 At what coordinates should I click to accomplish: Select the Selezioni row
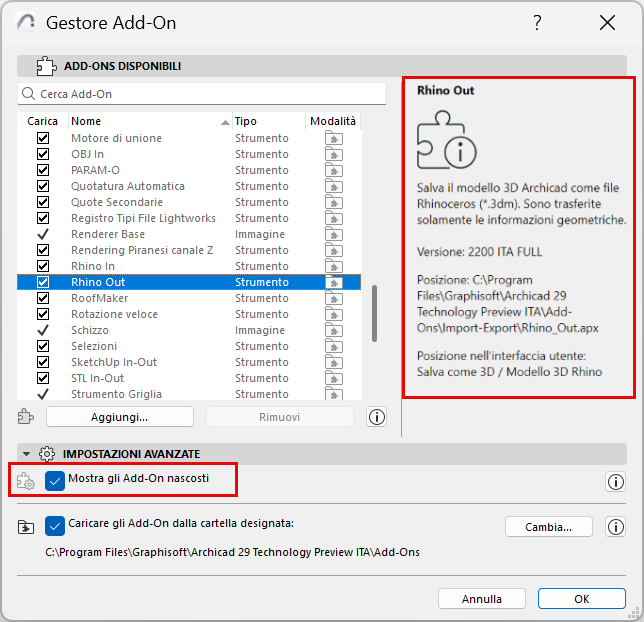(x=189, y=346)
